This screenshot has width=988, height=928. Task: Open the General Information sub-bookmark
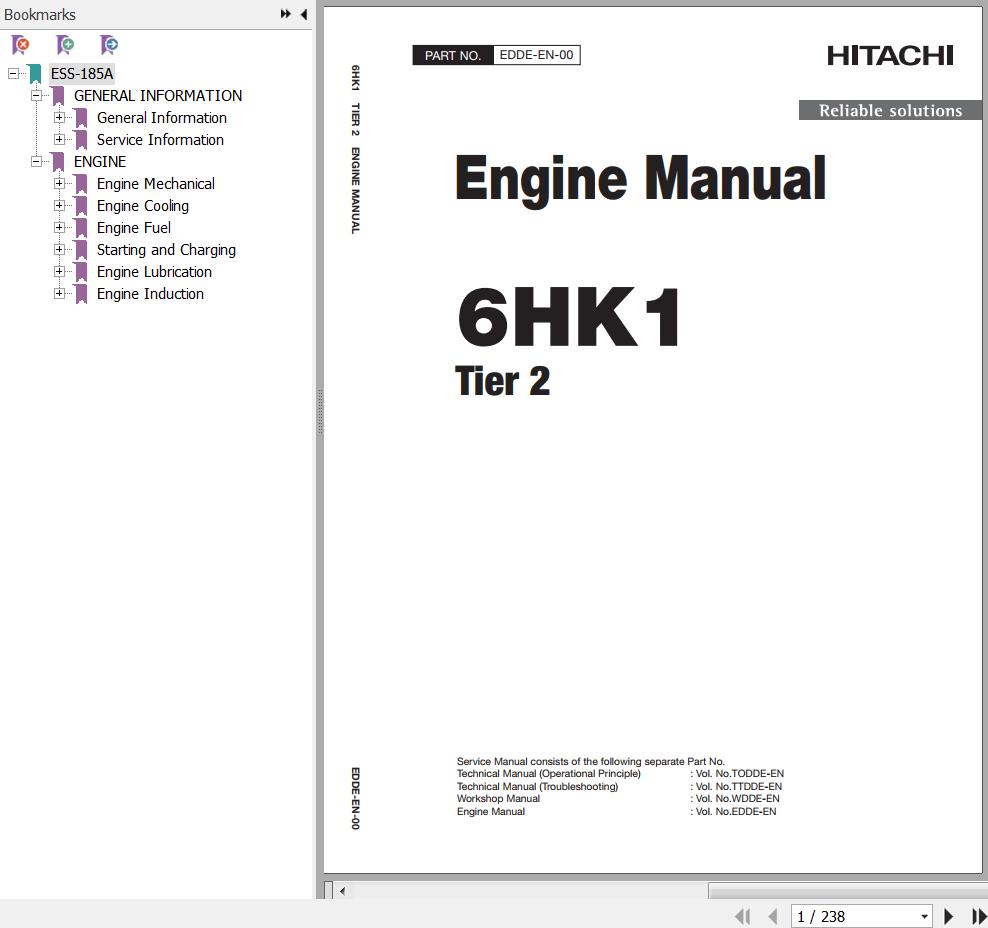tap(162, 118)
